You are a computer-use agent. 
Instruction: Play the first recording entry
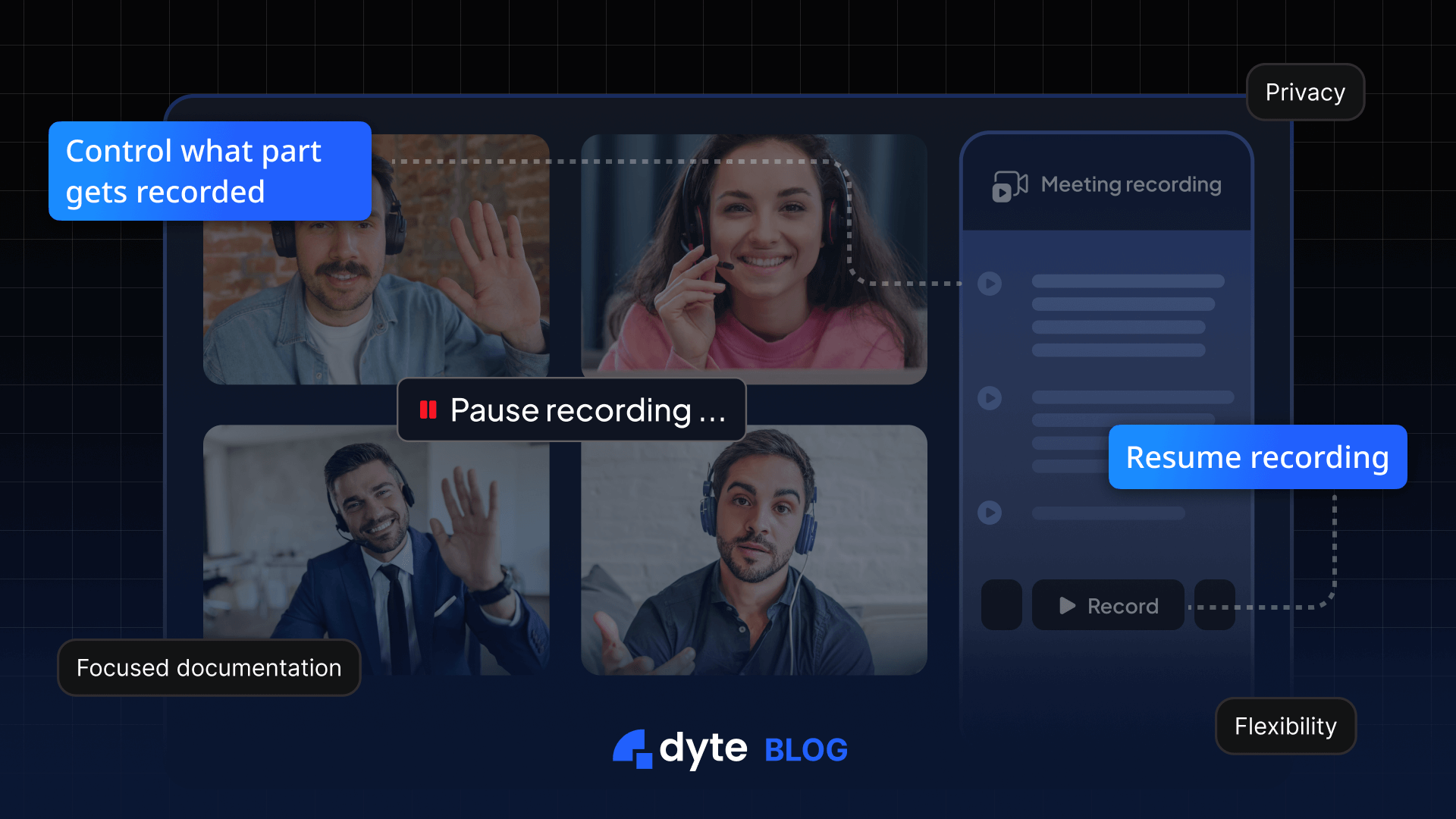tap(990, 284)
